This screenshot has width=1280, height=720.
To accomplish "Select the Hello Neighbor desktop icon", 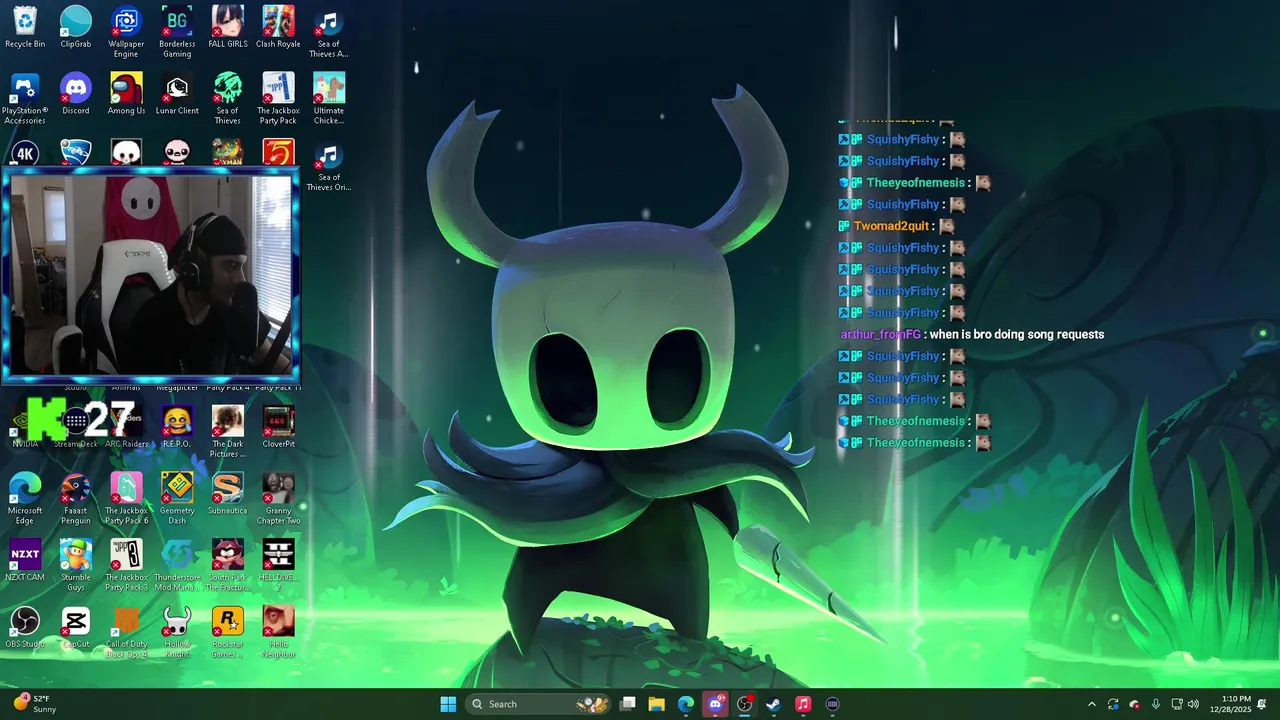I will [278, 633].
